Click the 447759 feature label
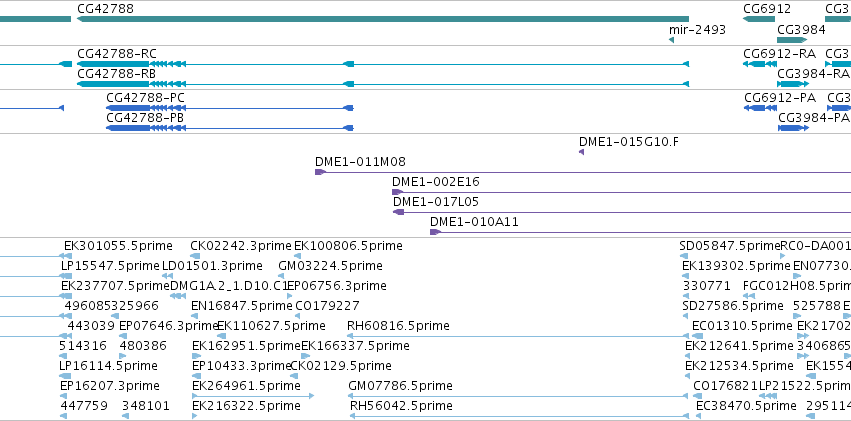The height and width of the screenshot is (421, 851). click(x=84, y=406)
